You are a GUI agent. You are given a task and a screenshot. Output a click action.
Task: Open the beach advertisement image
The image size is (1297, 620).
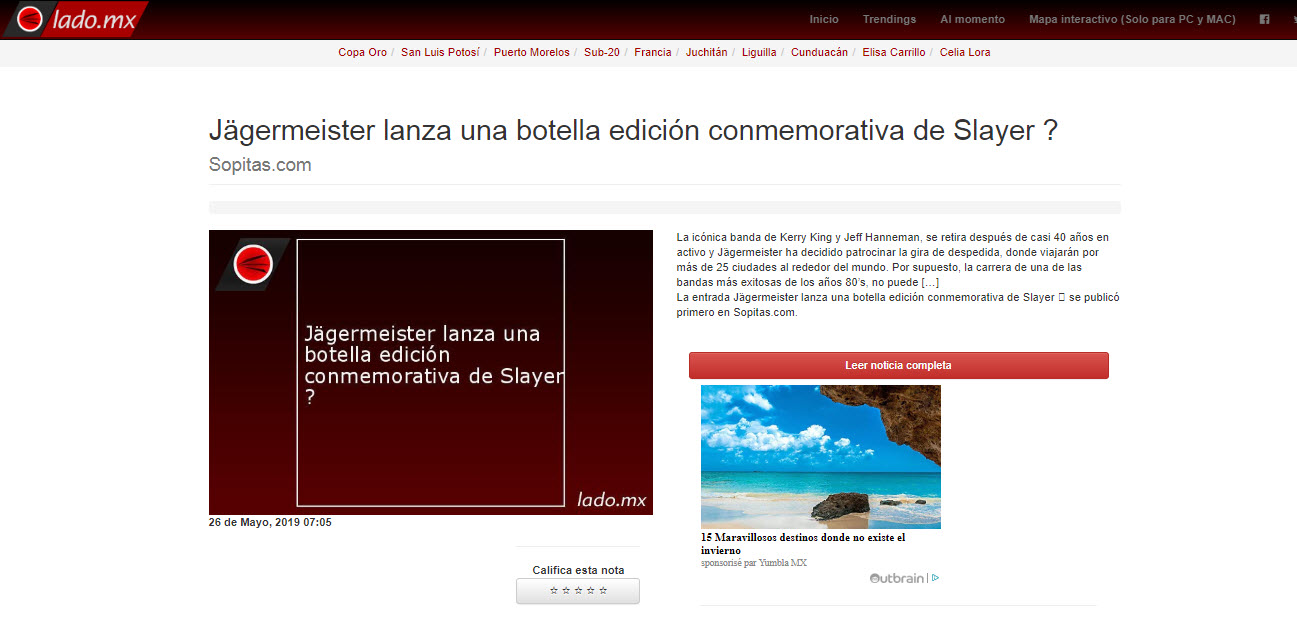pyautogui.click(x=820, y=457)
